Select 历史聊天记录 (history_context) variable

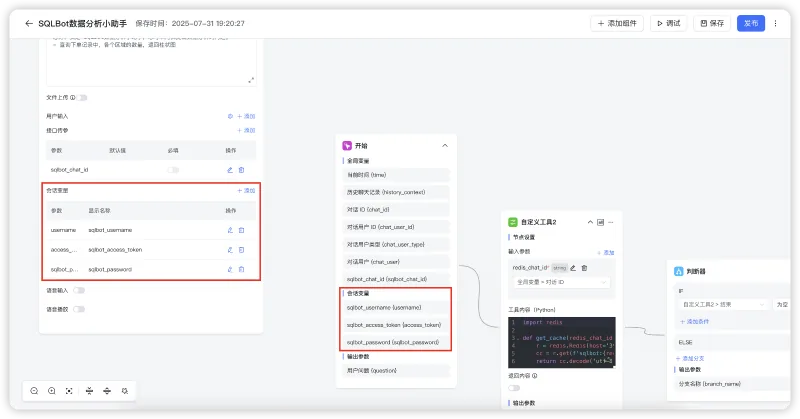(x=396, y=192)
